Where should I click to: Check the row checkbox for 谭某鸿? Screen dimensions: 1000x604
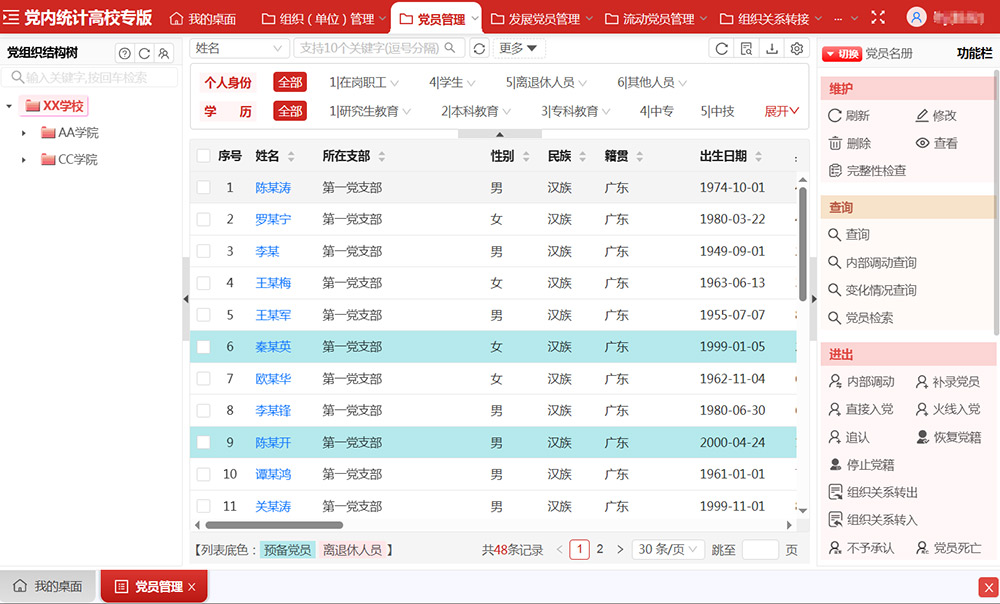click(x=203, y=474)
